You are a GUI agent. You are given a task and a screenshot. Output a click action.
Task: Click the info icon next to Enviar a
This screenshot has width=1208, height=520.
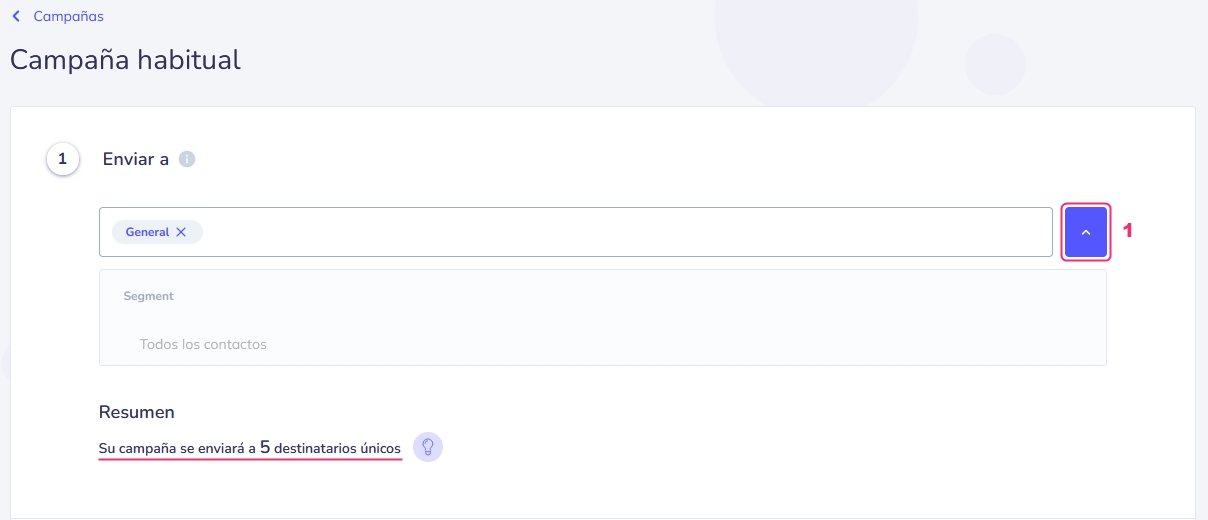pos(187,159)
